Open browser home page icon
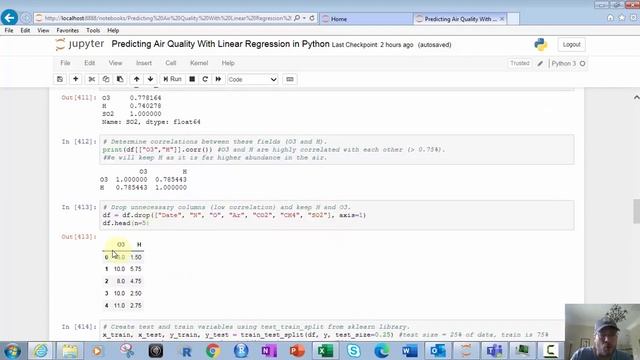 coord(610,18)
